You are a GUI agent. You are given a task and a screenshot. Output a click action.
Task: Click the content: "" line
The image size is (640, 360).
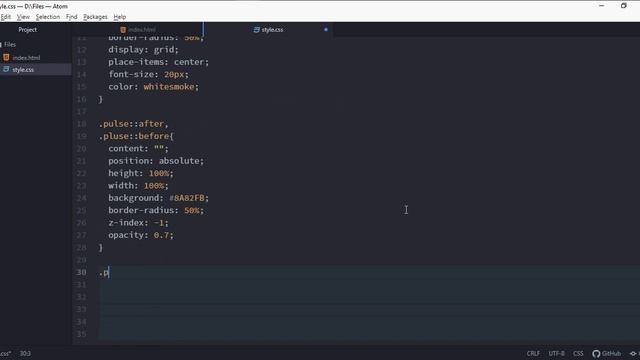(x=138, y=149)
